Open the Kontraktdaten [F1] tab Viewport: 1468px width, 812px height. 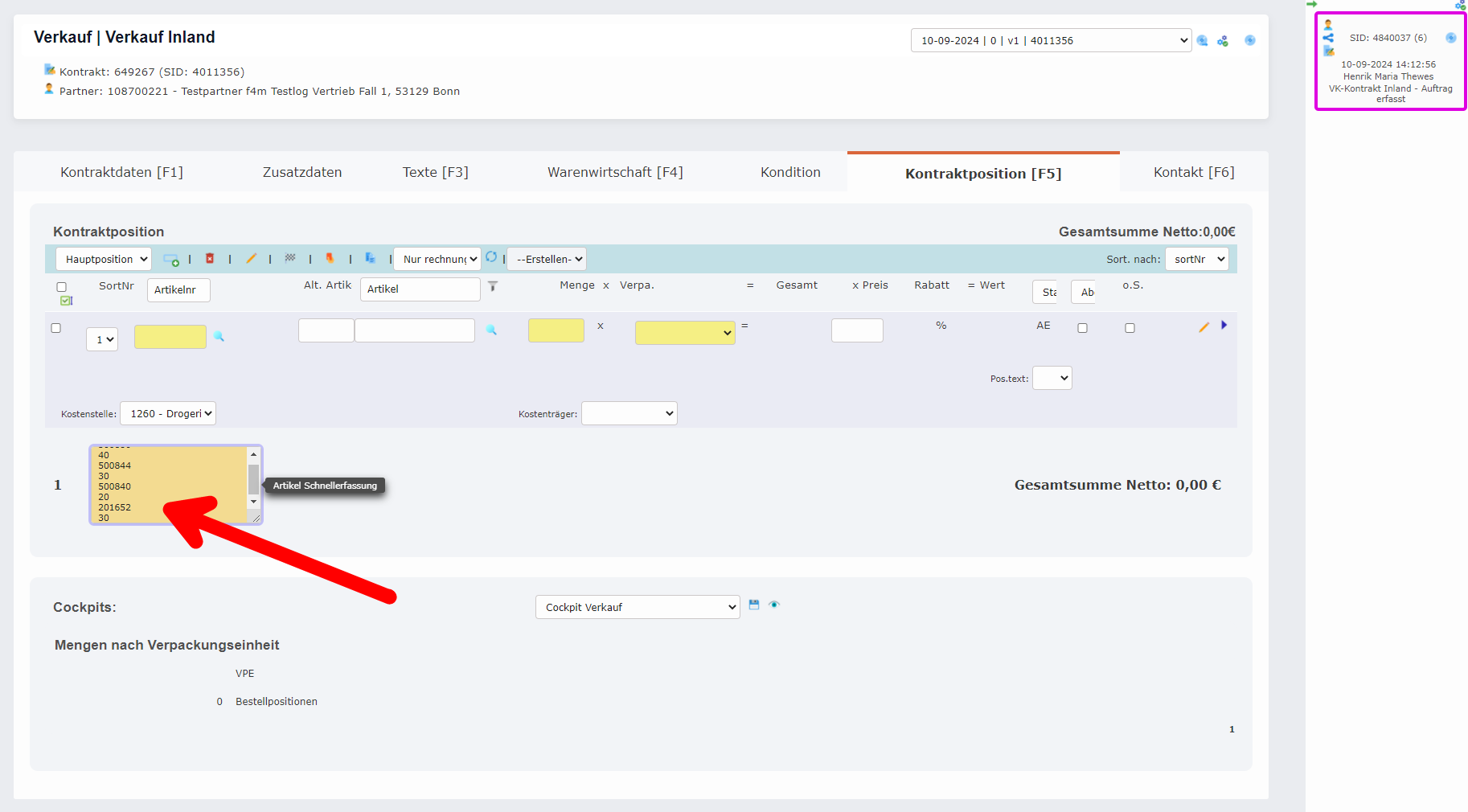click(121, 172)
